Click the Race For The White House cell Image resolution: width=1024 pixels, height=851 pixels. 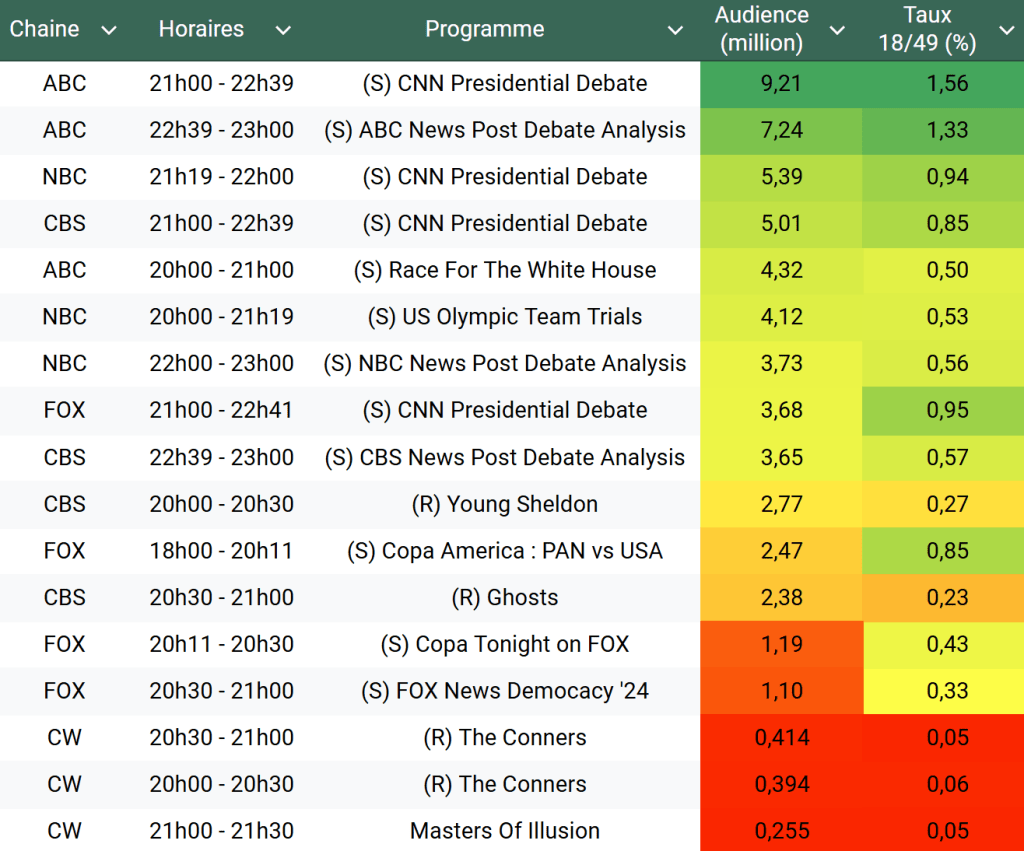504,270
